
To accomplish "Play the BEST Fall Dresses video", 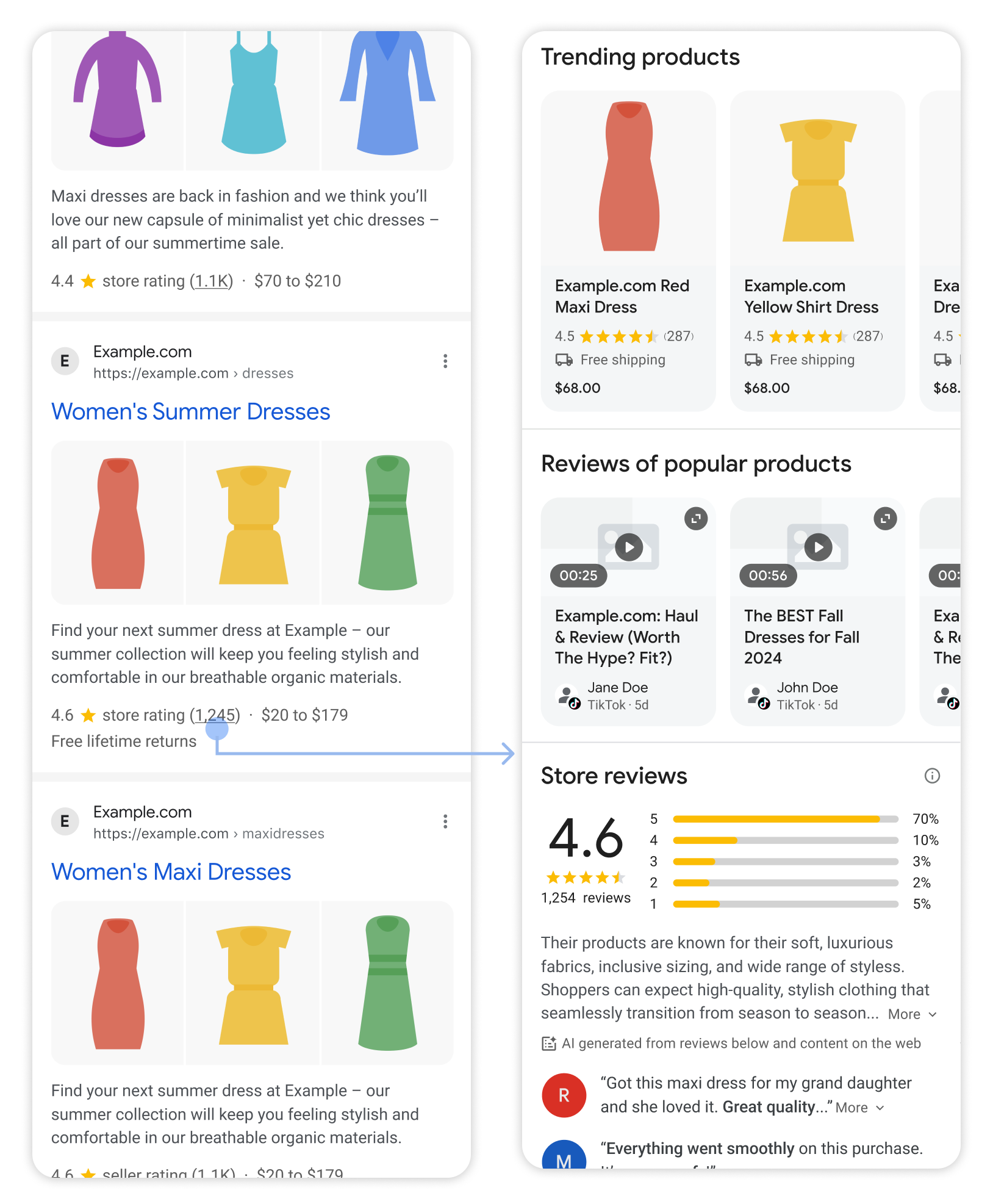I will [817, 547].
